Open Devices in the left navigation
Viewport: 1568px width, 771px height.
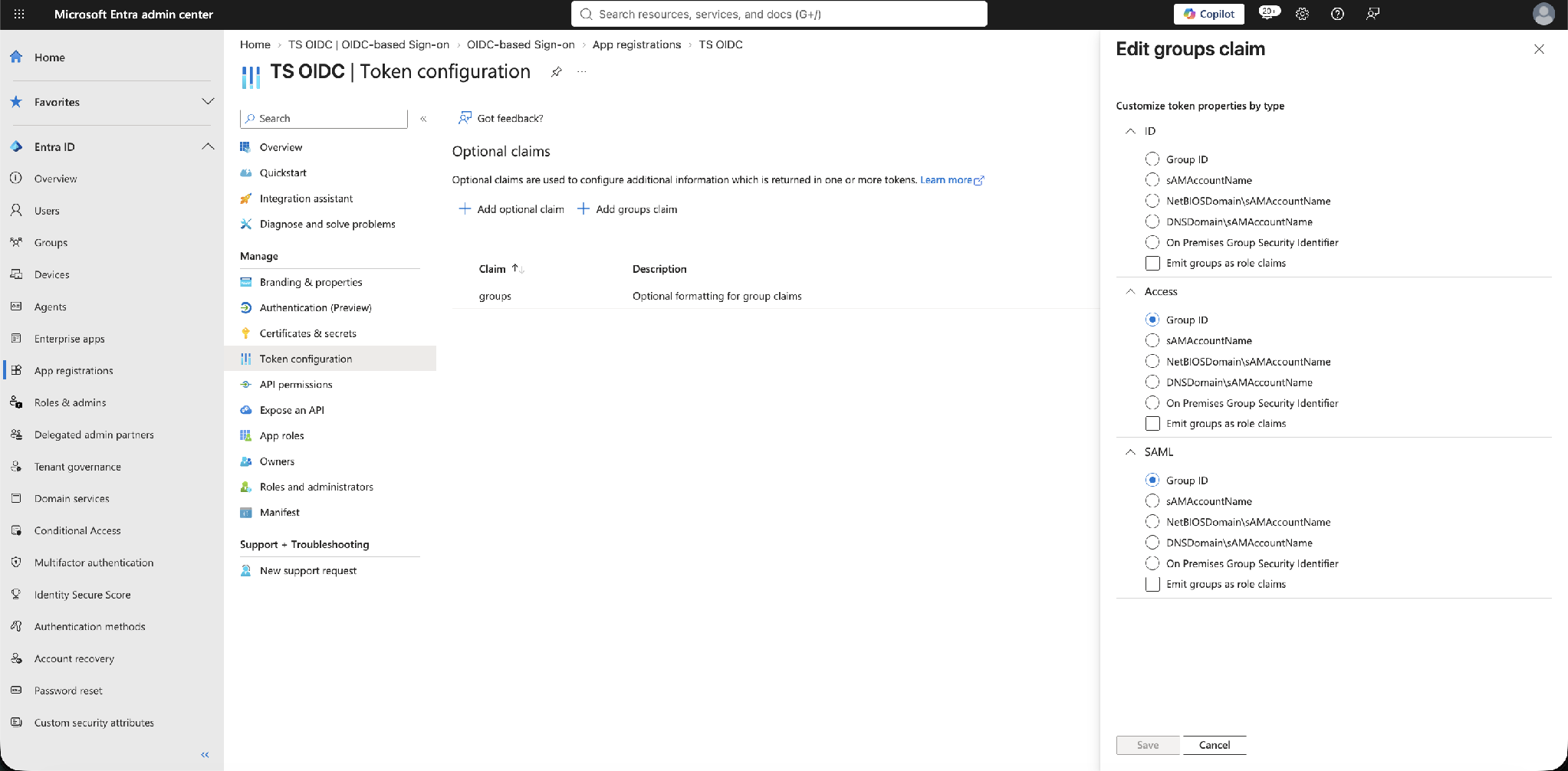(51, 274)
